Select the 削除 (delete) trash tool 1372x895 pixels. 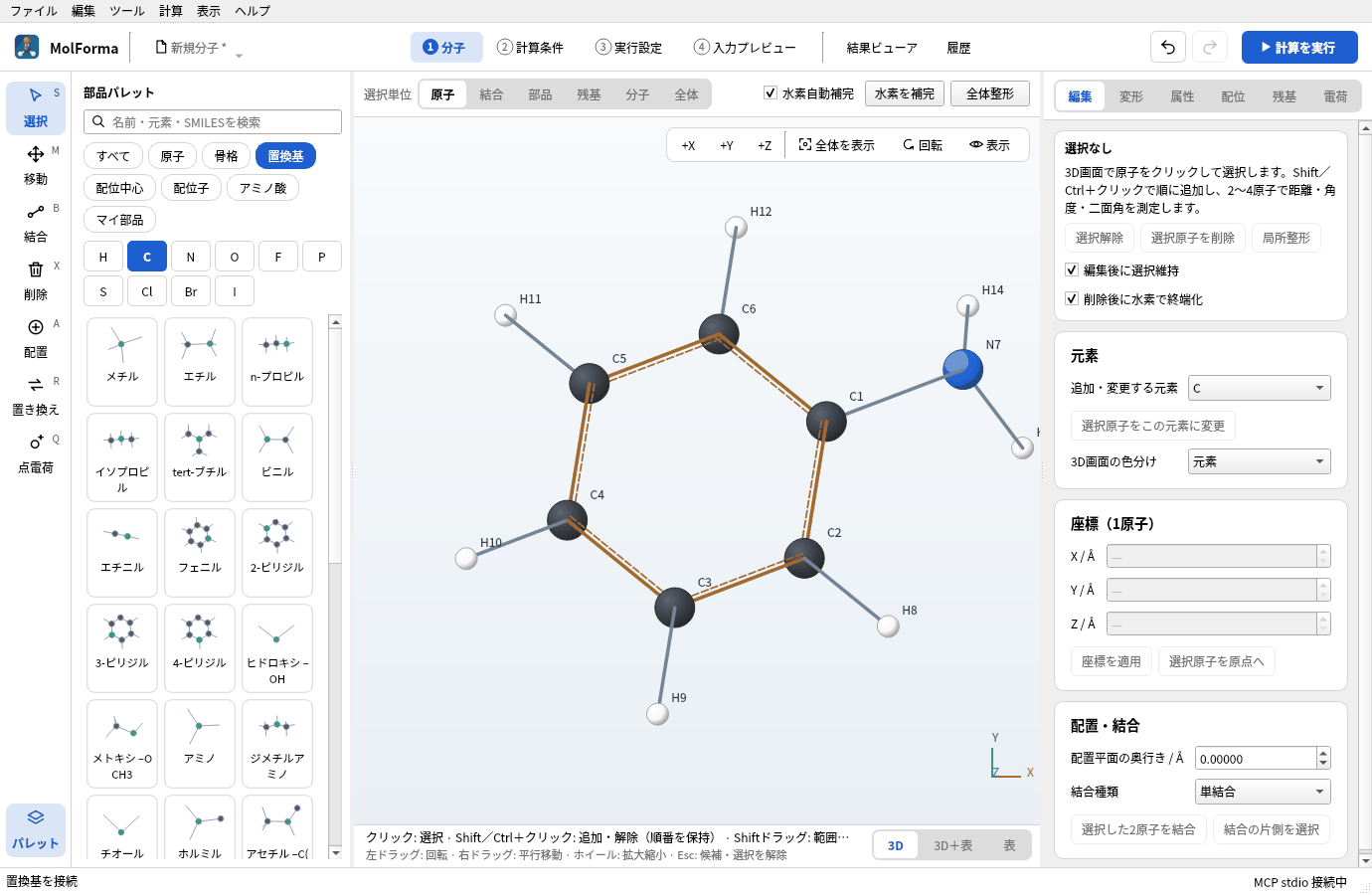tap(36, 280)
